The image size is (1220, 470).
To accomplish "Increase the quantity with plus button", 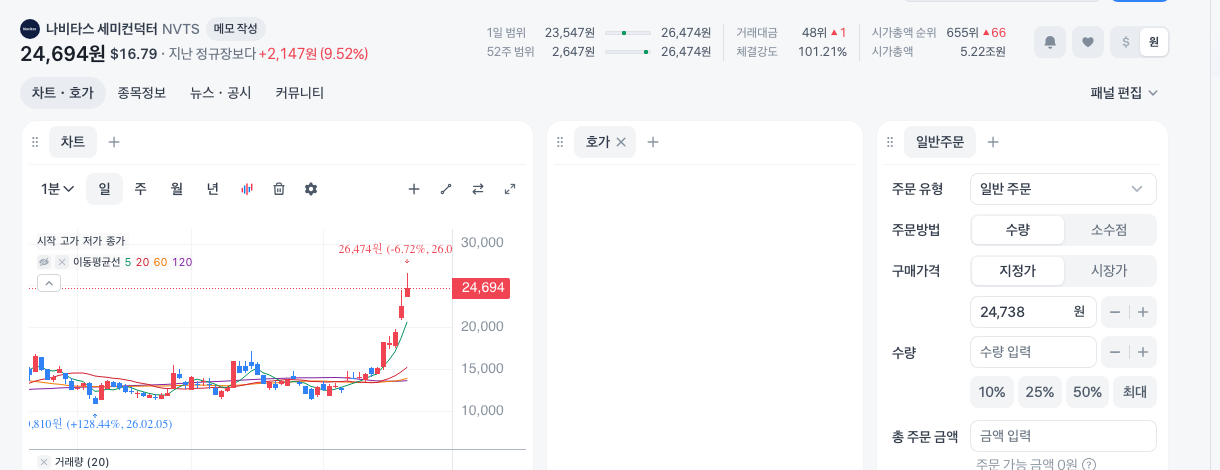I will (x=1143, y=352).
